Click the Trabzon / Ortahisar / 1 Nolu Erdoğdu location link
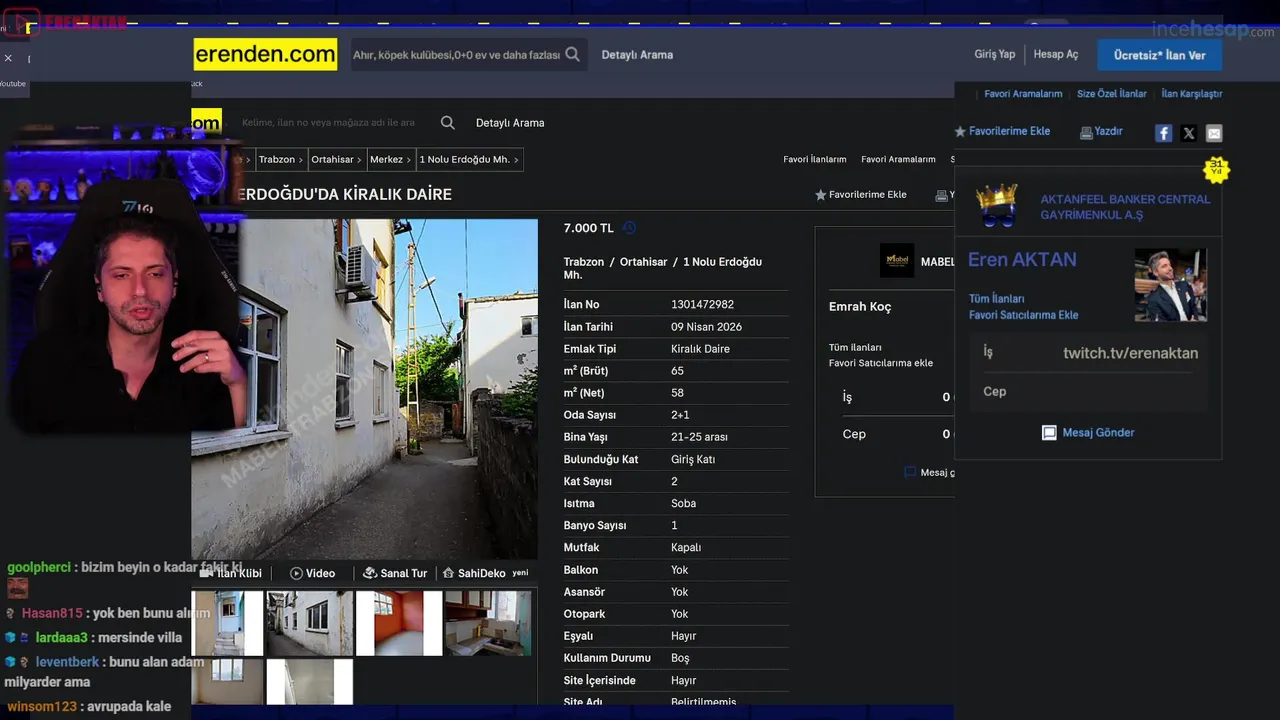The image size is (1280, 720). point(663,268)
